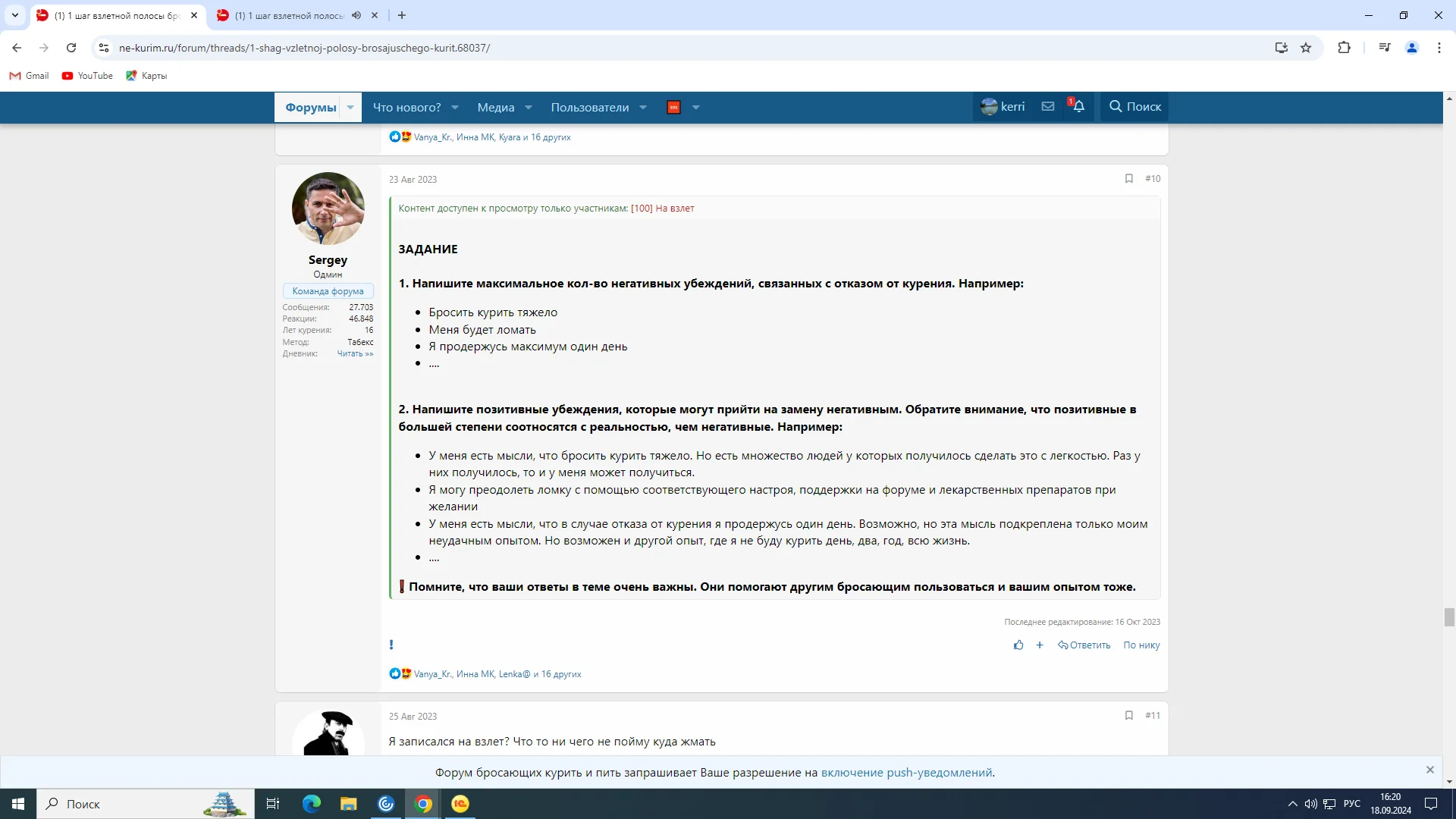Click the page vertical scrollbar thumb

(x=1449, y=617)
